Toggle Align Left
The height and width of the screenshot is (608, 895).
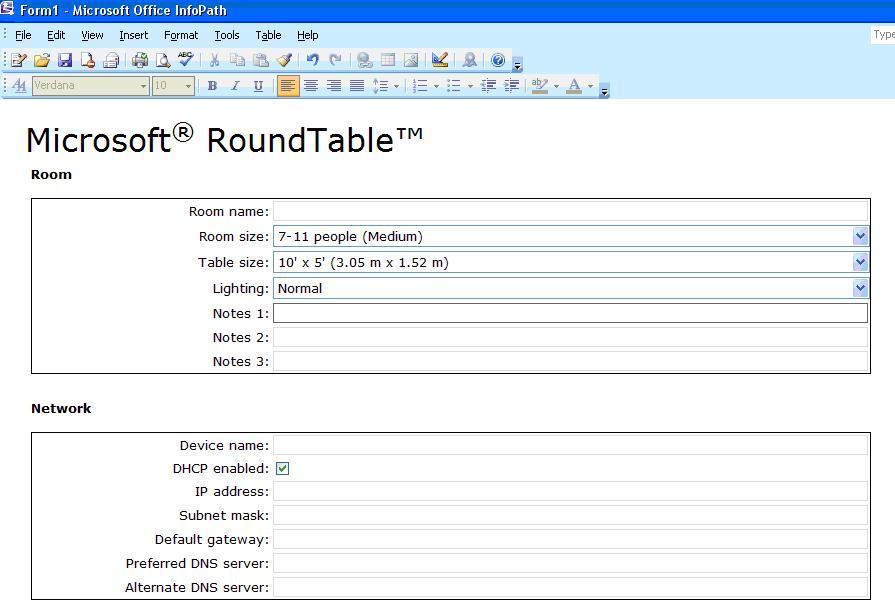click(x=288, y=86)
